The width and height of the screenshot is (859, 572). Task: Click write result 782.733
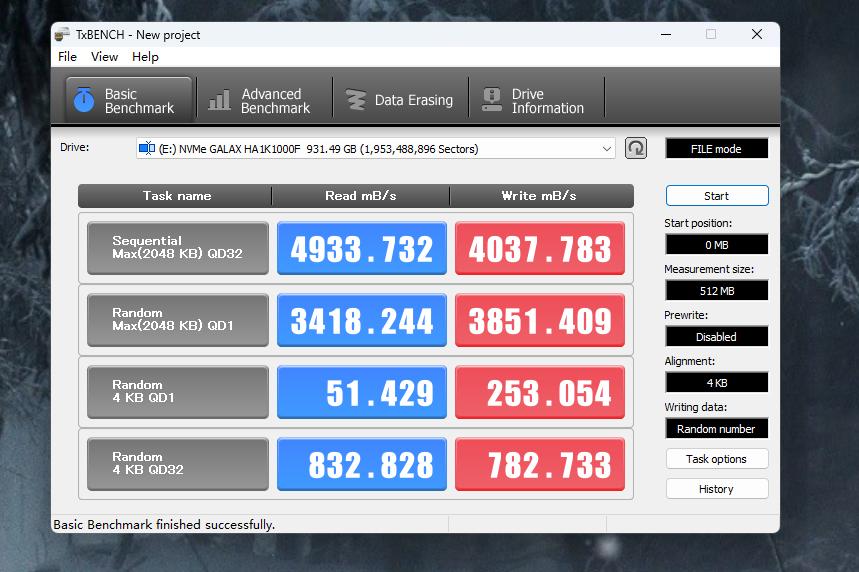coord(540,464)
